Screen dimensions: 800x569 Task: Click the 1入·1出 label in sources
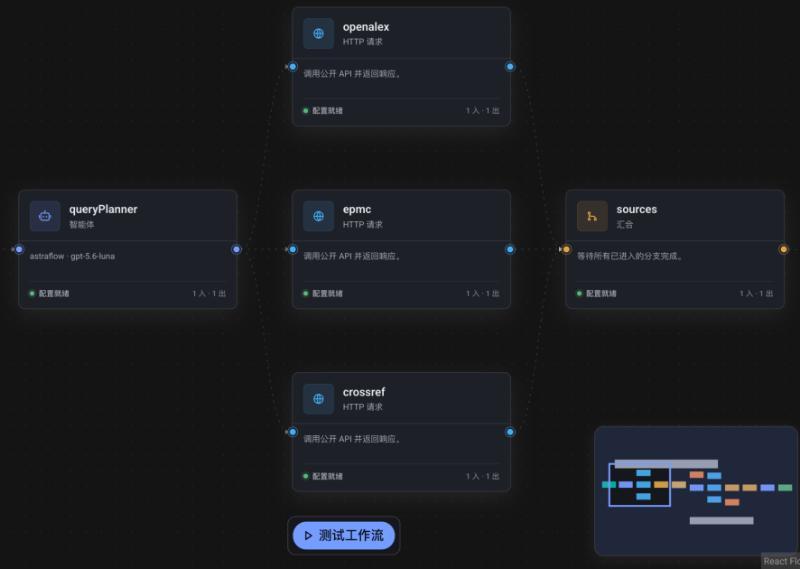click(x=756, y=293)
